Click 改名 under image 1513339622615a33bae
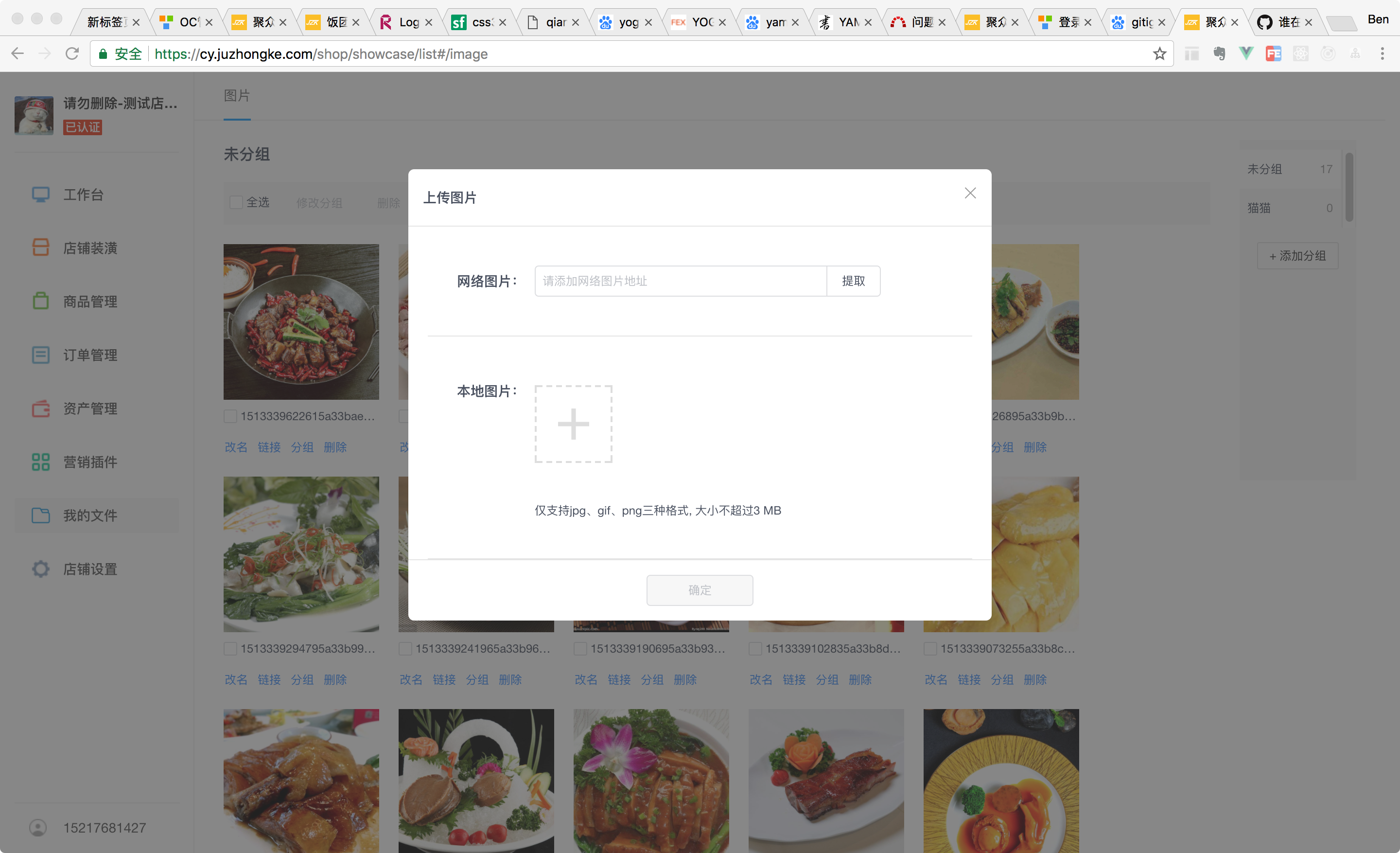1400x853 pixels. 236,447
